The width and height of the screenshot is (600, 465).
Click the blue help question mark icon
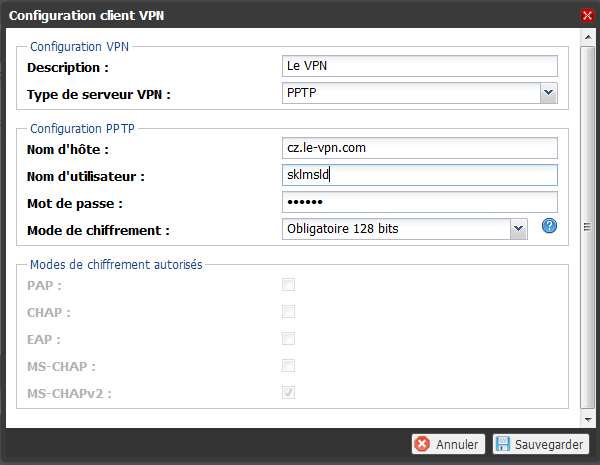pyautogui.click(x=549, y=226)
